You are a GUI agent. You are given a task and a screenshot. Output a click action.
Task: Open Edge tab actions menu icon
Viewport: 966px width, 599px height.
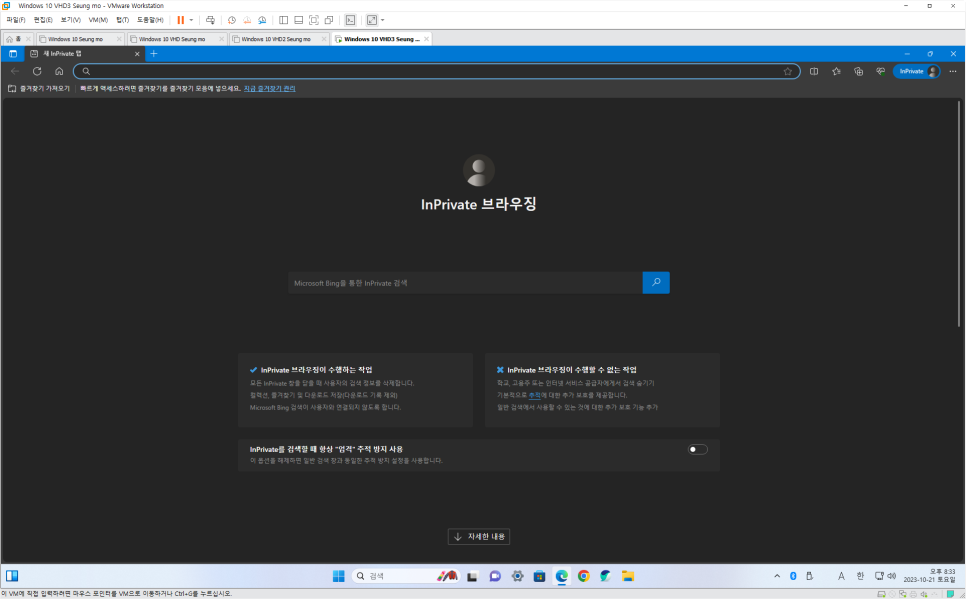pos(13,54)
